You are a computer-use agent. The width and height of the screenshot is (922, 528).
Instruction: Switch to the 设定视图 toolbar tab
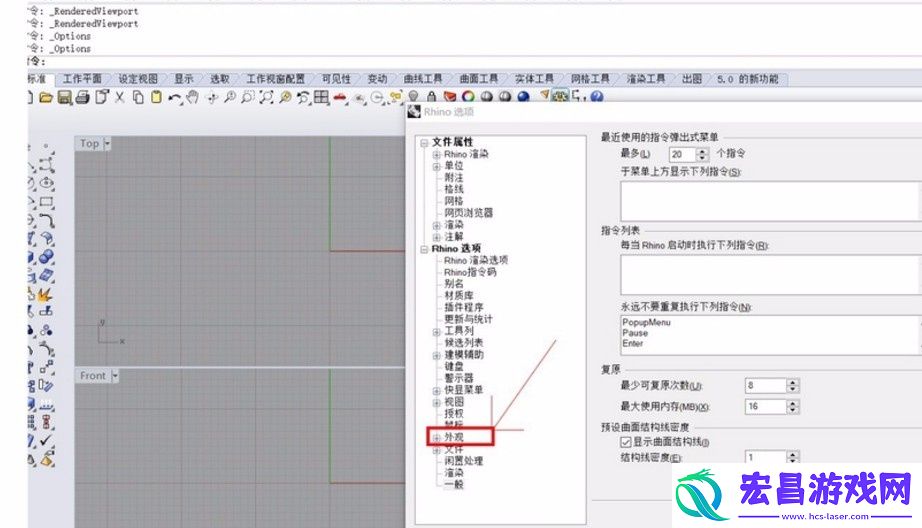coord(138,79)
